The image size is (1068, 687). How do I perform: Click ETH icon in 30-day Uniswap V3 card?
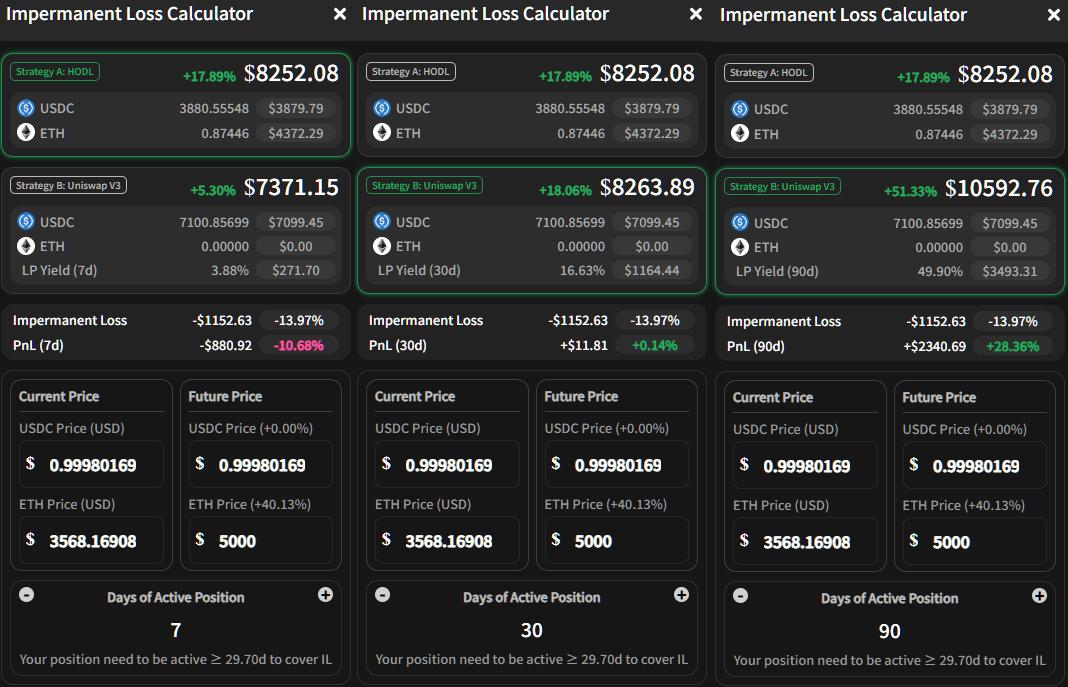(382, 246)
